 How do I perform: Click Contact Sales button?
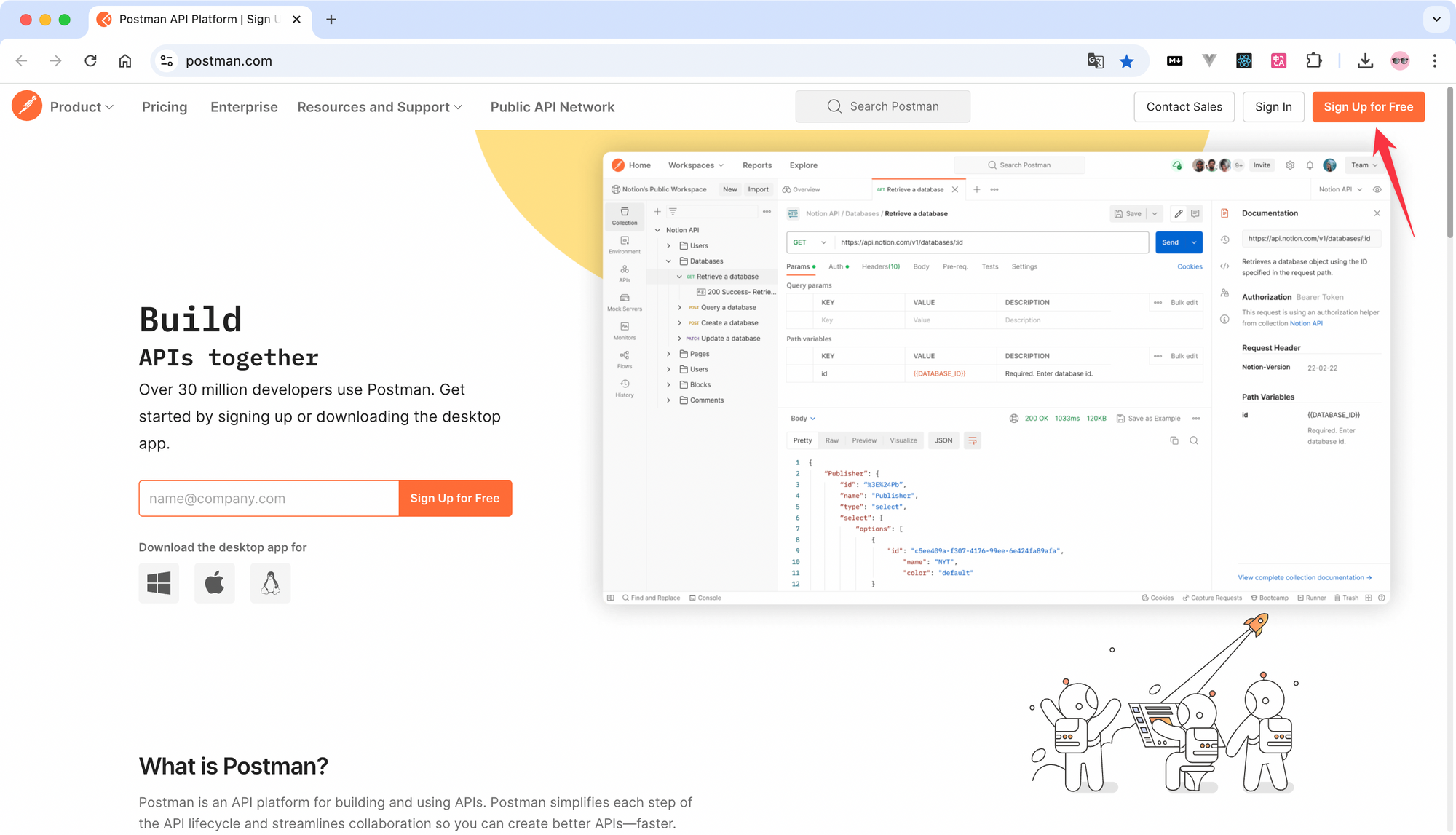click(x=1184, y=107)
